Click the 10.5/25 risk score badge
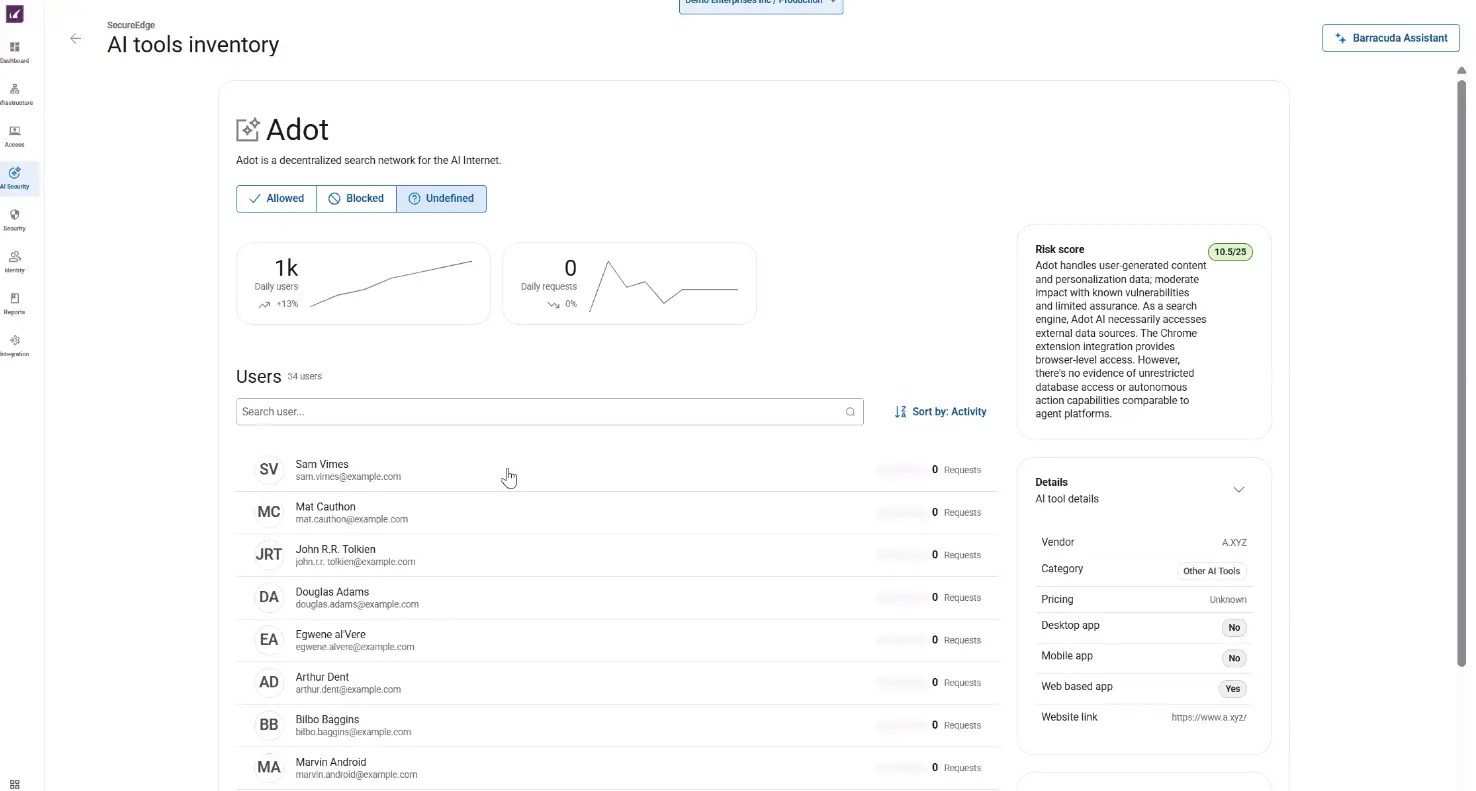The width and height of the screenshot is (1476, 791). point(1230,252)
